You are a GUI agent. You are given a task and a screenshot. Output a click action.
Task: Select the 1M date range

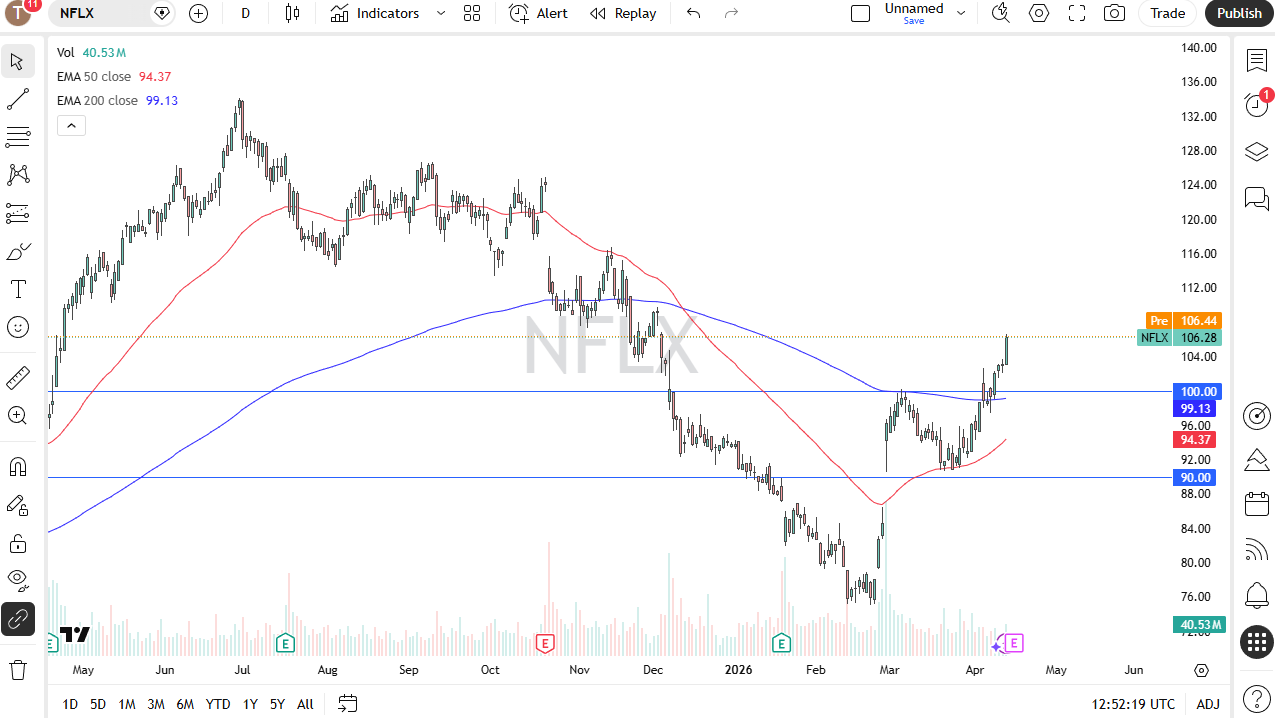click(x=127, y=704)
